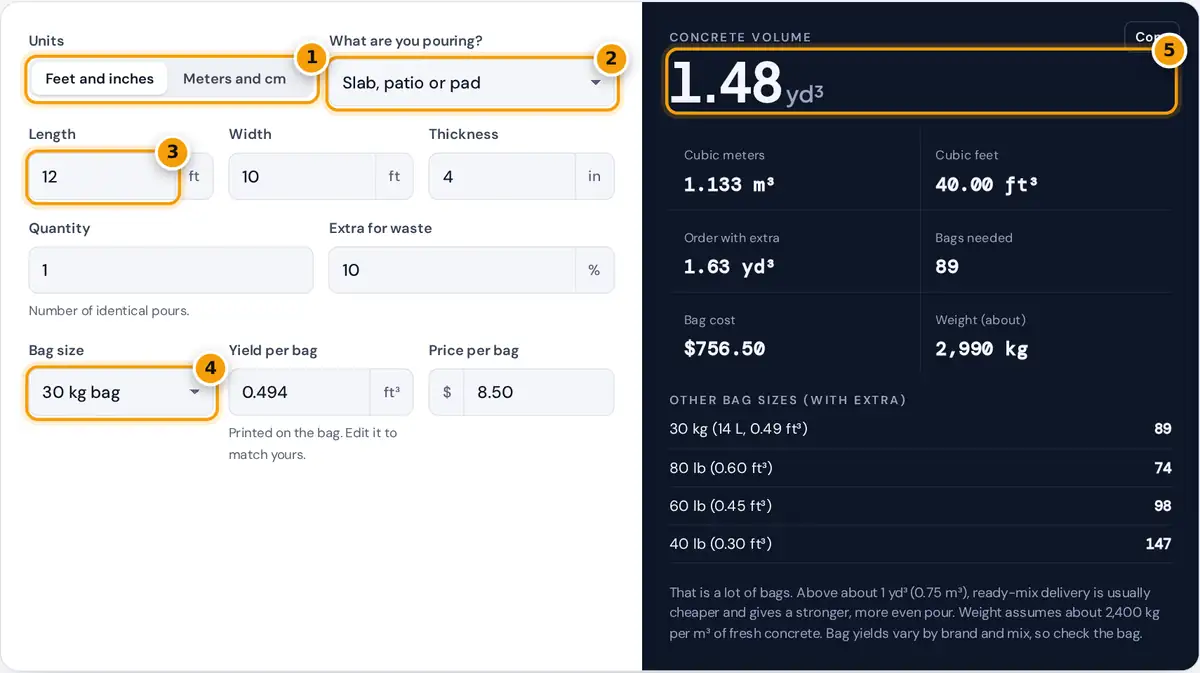Click the Copy button in results panel
The height and width of the screenshot is (673, 1200).
click(1152, 36)
